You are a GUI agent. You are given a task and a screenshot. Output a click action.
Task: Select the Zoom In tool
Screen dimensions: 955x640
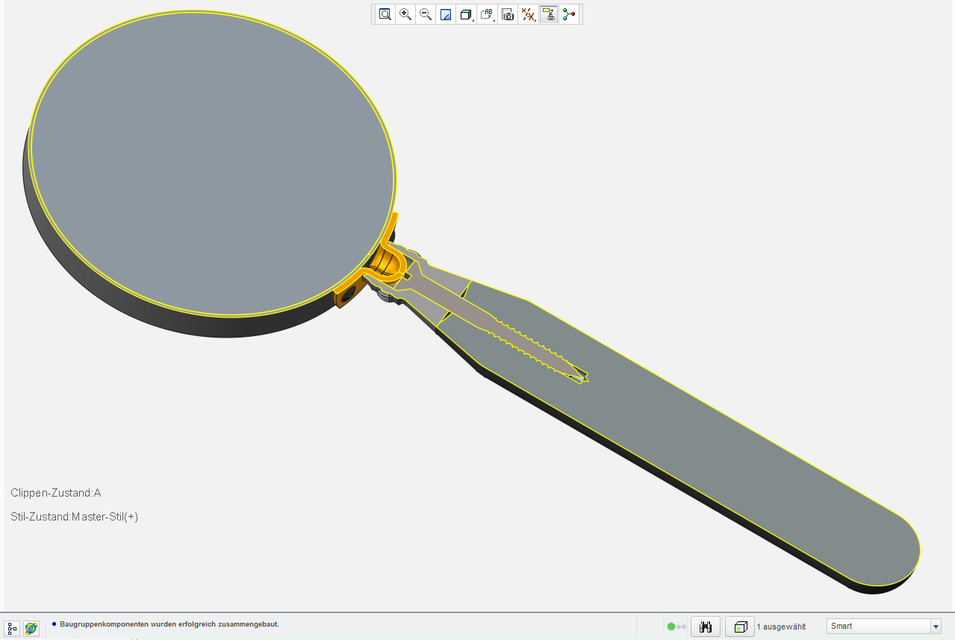(405, 14)
